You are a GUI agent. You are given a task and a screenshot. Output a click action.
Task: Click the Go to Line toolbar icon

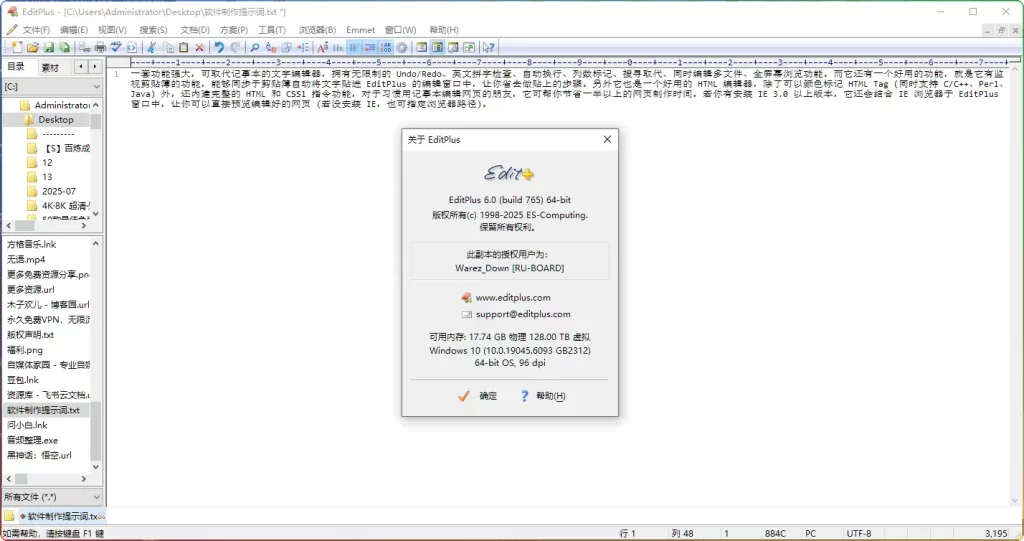coord(303,47)
